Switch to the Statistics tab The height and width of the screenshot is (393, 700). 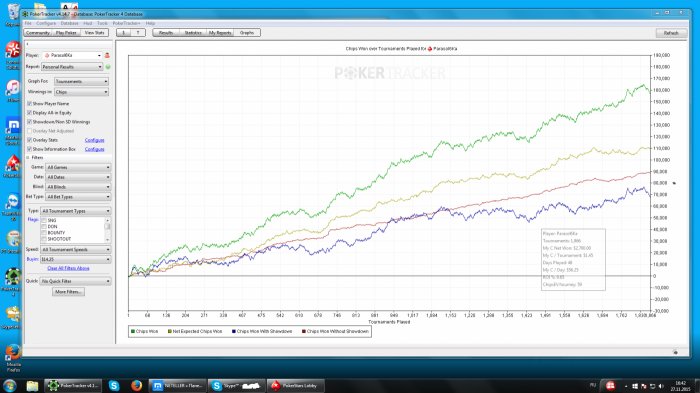(x=193, y=33)
